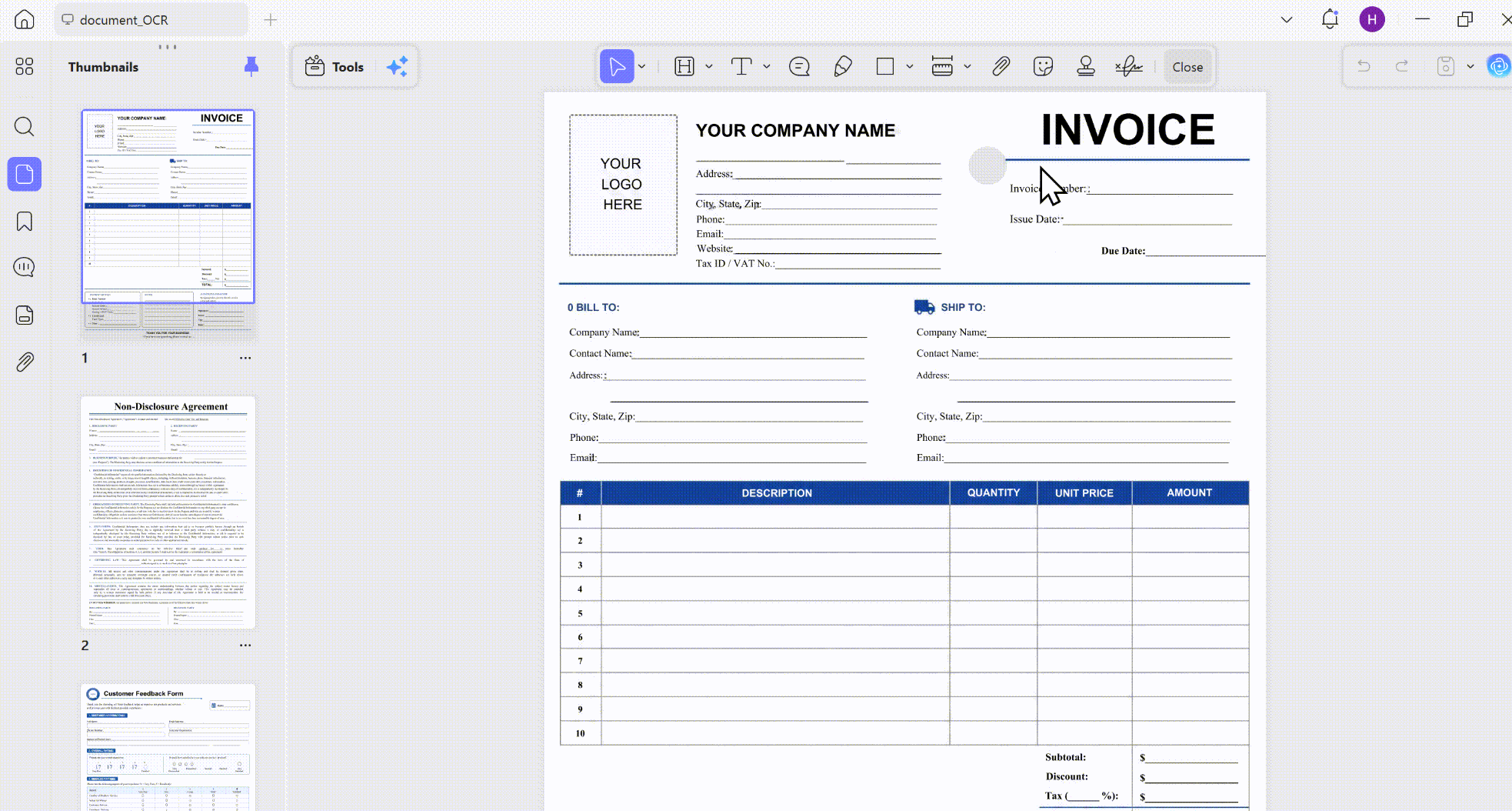Save the document

[x=1446, y=67]
